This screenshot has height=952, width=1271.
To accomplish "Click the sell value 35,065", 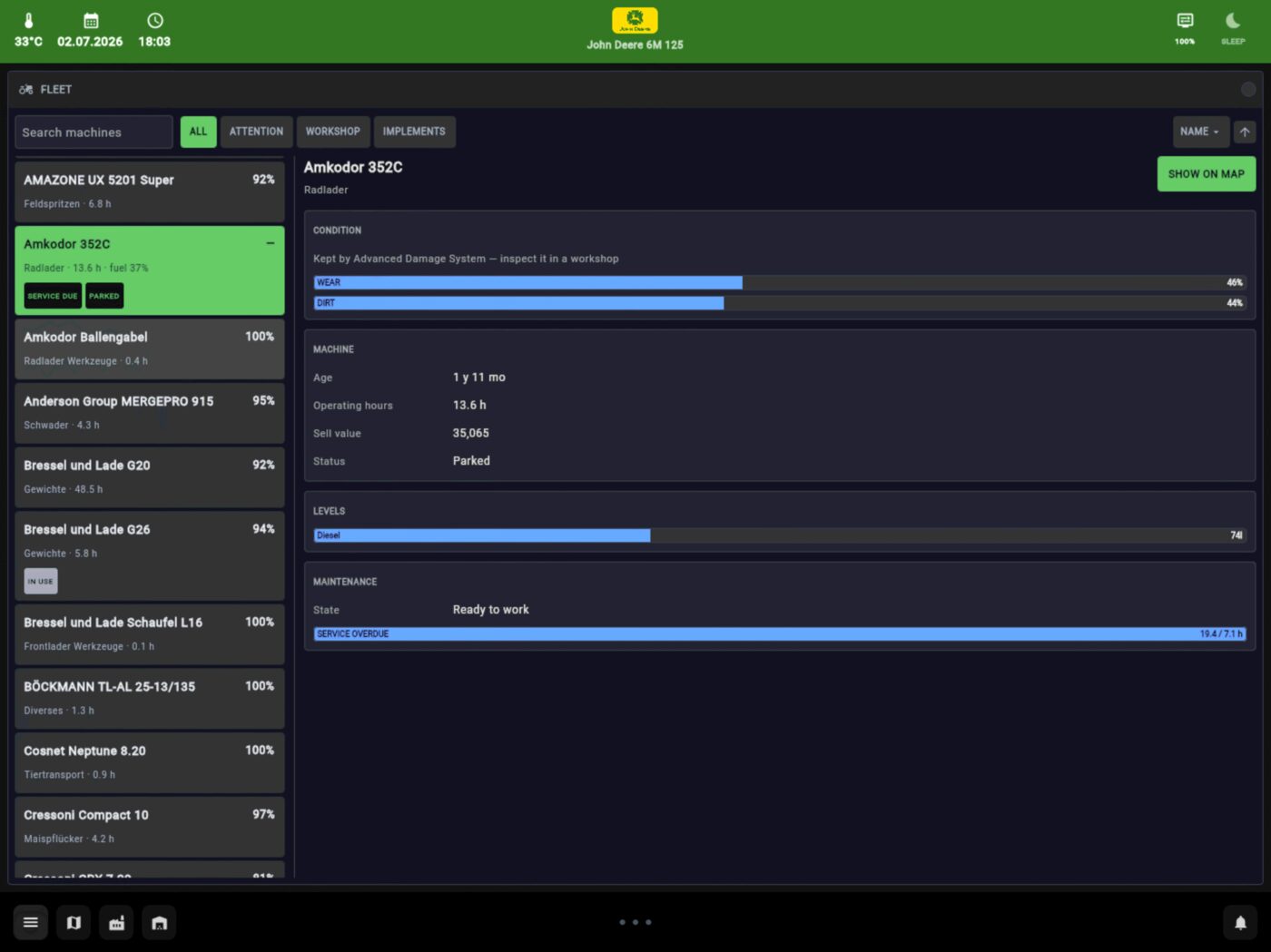I will 470,433.
